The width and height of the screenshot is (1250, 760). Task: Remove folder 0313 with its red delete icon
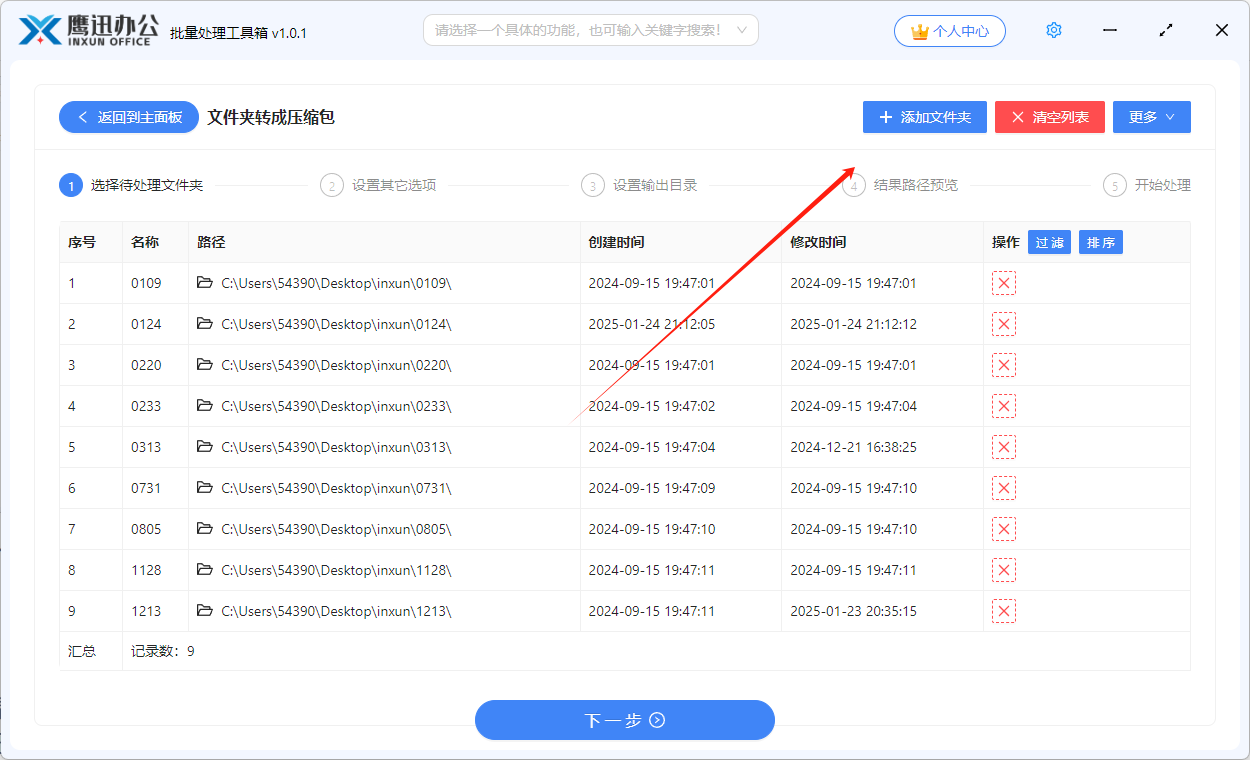1004,447
